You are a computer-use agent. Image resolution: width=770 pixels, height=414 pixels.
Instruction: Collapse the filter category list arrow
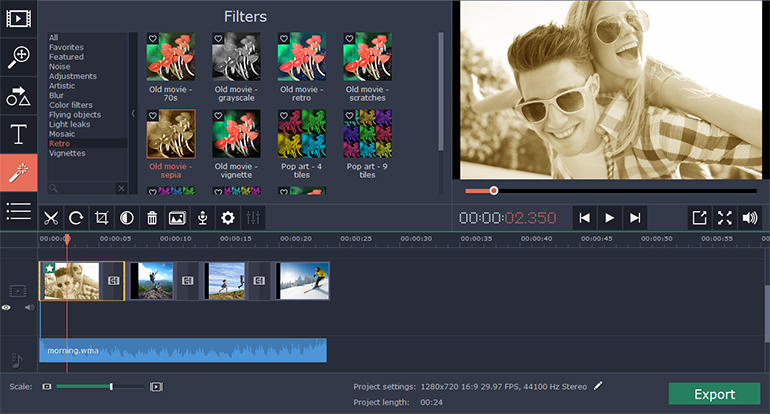click(133, 113)
